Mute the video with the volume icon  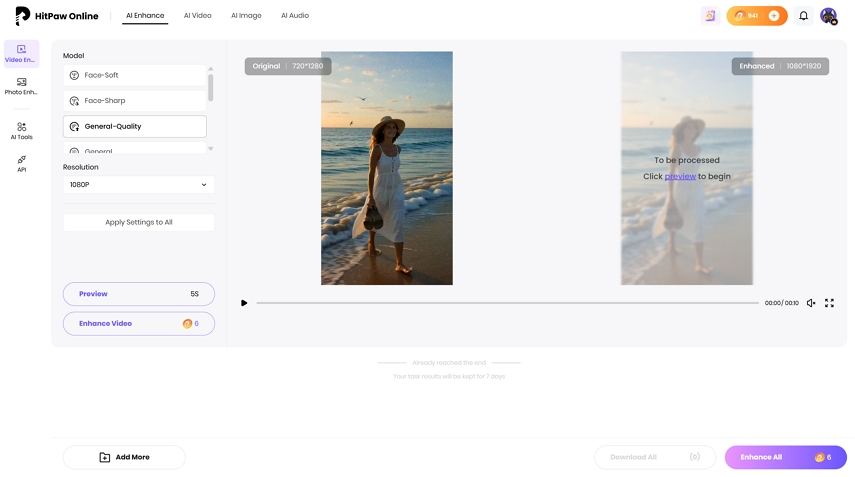point(811,303)
